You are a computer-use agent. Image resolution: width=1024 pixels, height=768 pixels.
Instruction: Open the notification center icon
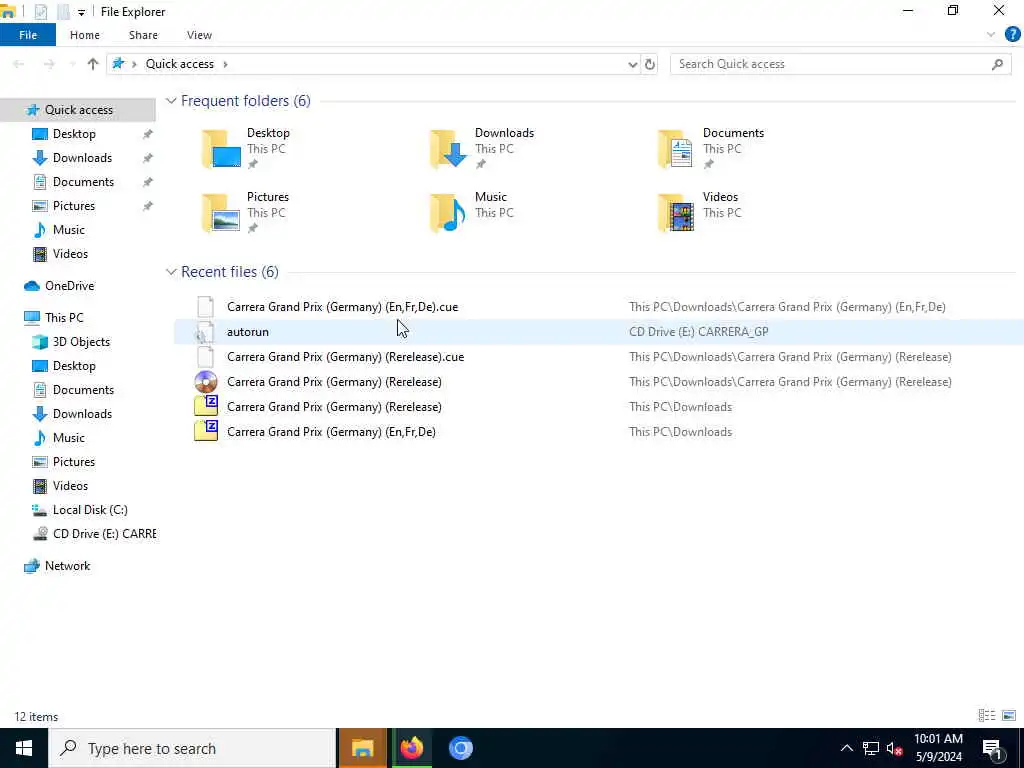click(993, 749)
